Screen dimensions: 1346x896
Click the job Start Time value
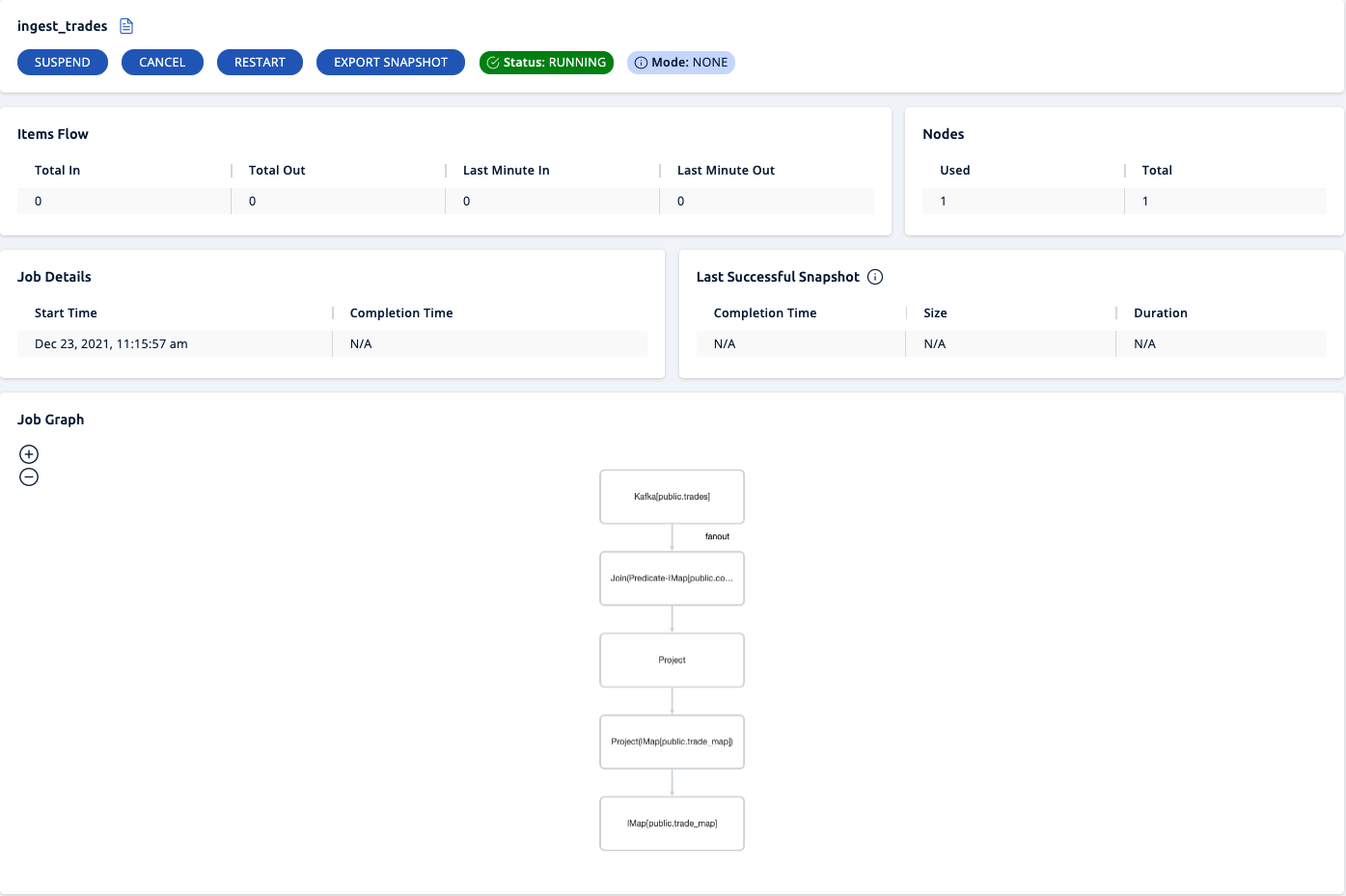click(x=111, y=344)
